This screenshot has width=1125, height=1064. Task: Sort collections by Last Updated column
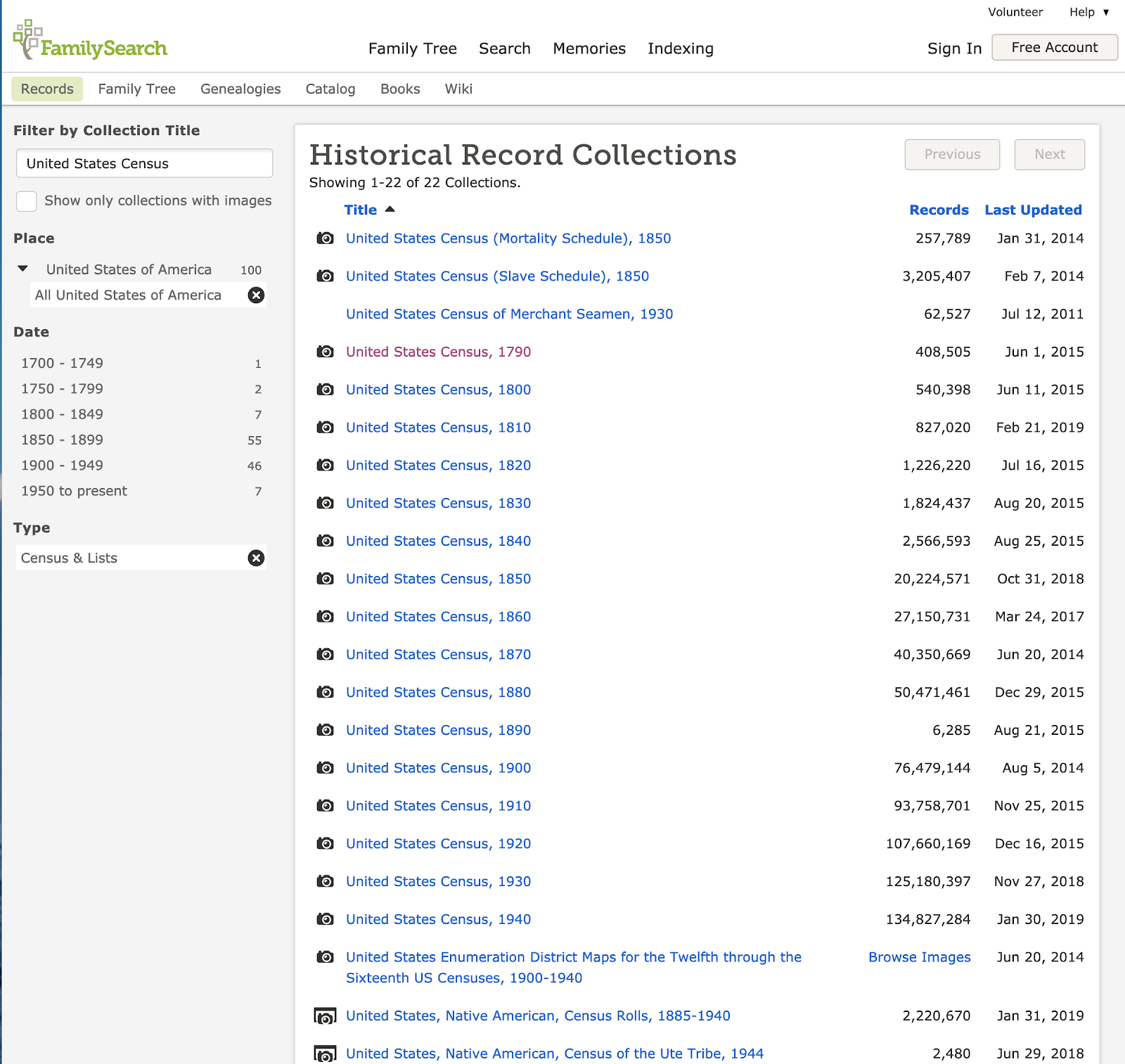point(1033,210)
